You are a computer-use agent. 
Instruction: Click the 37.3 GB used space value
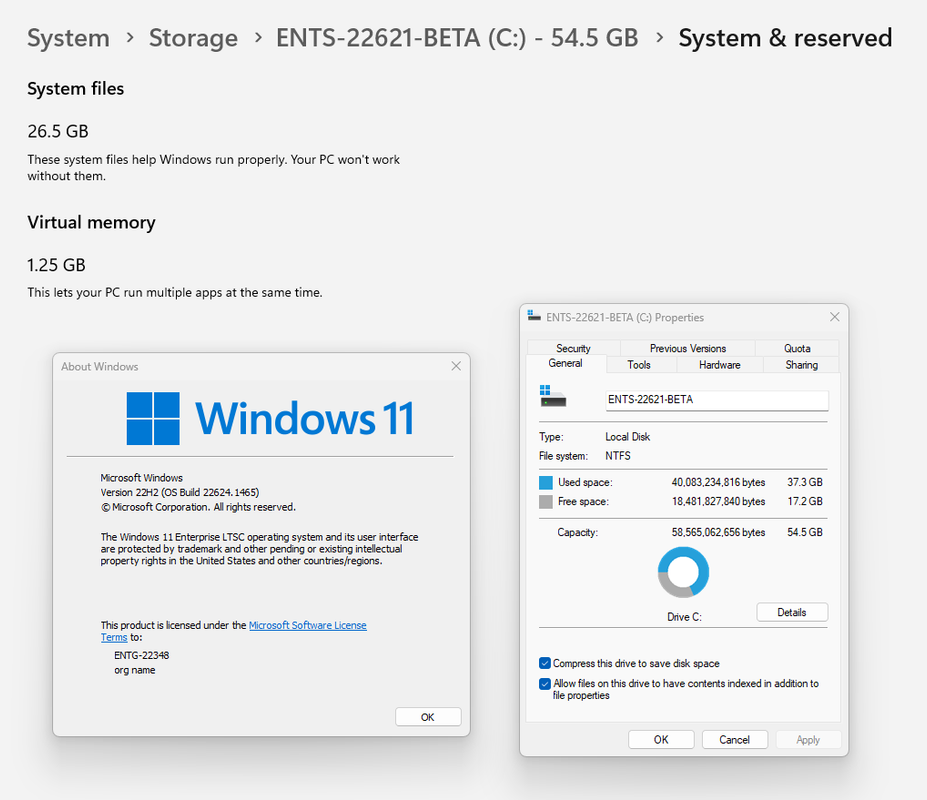click(x=805, y=482)
